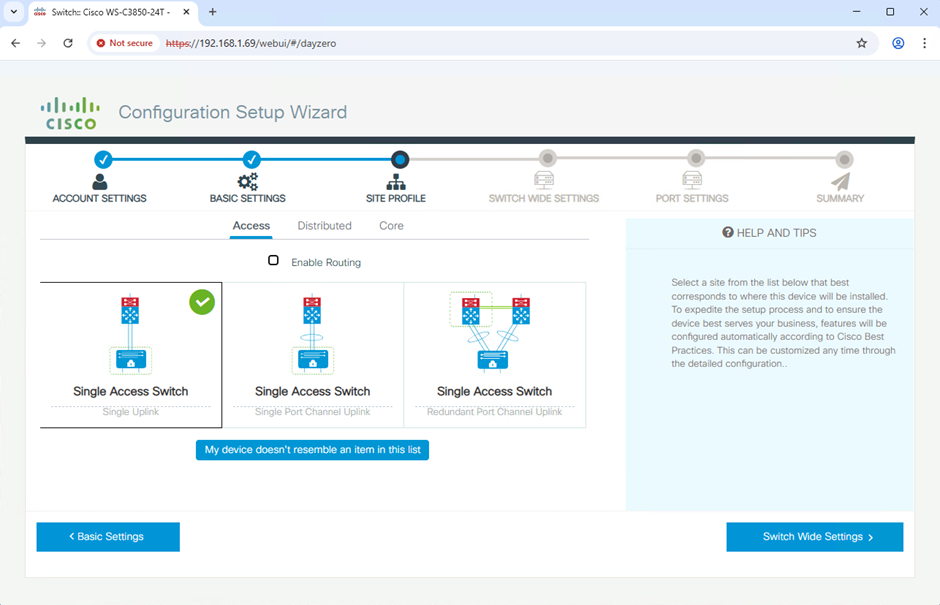Click the SWITCH WIDE SETTINGS step label
Image resolution: width=940 pixels, height=605 pixels.
[x=544, y=198]
